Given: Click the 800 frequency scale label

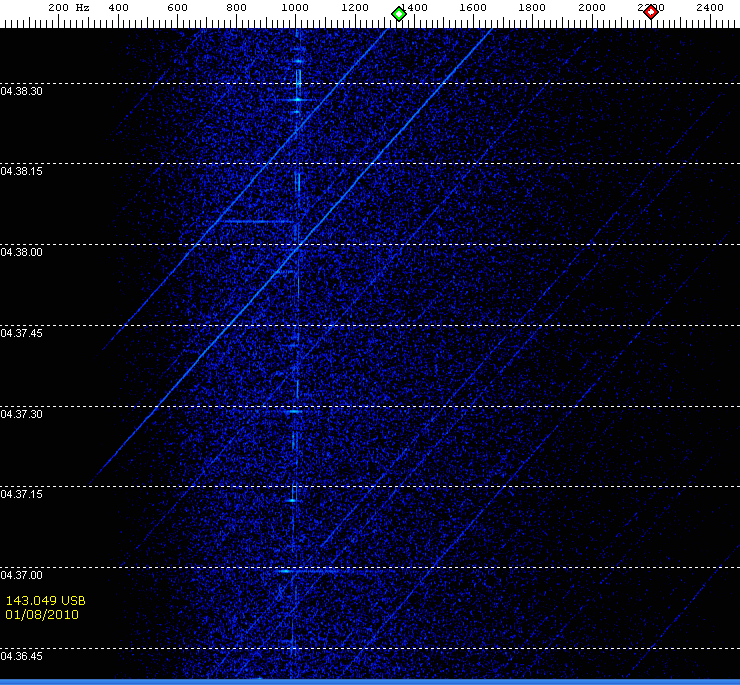Looking at the screenshot, I should (236, 8).
